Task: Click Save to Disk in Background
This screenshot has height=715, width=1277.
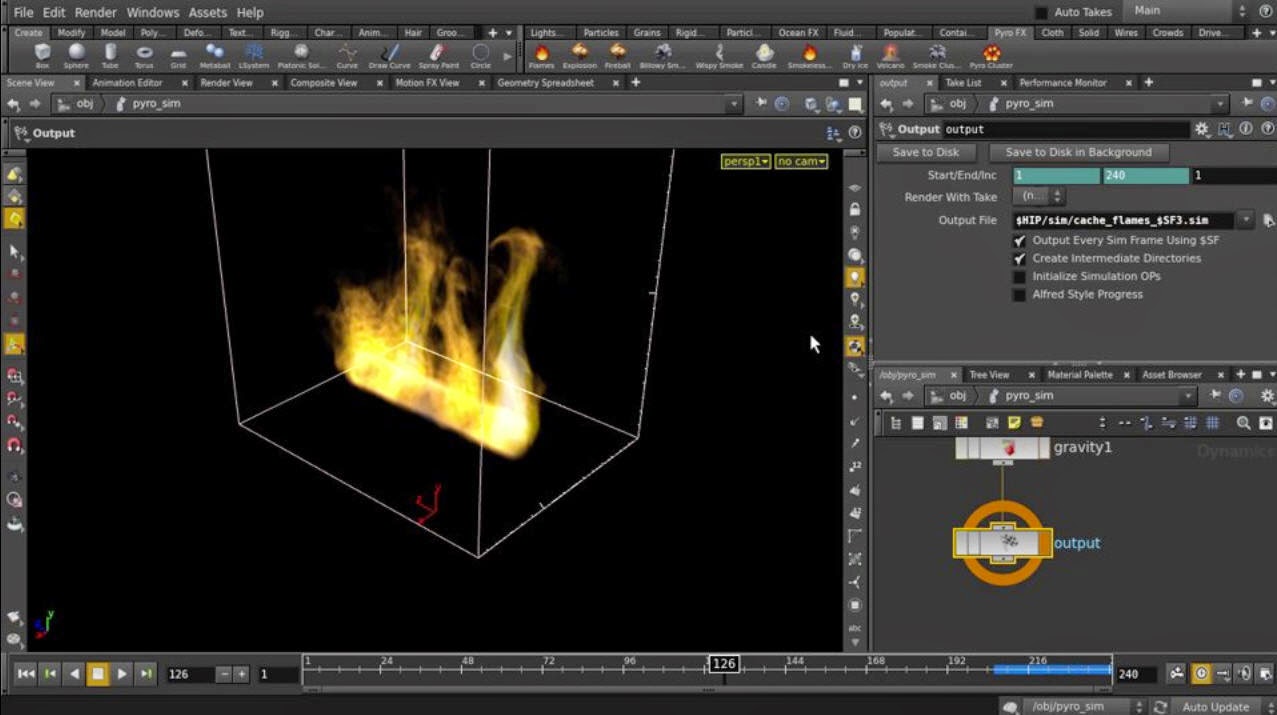Action: click(1078, 152)
